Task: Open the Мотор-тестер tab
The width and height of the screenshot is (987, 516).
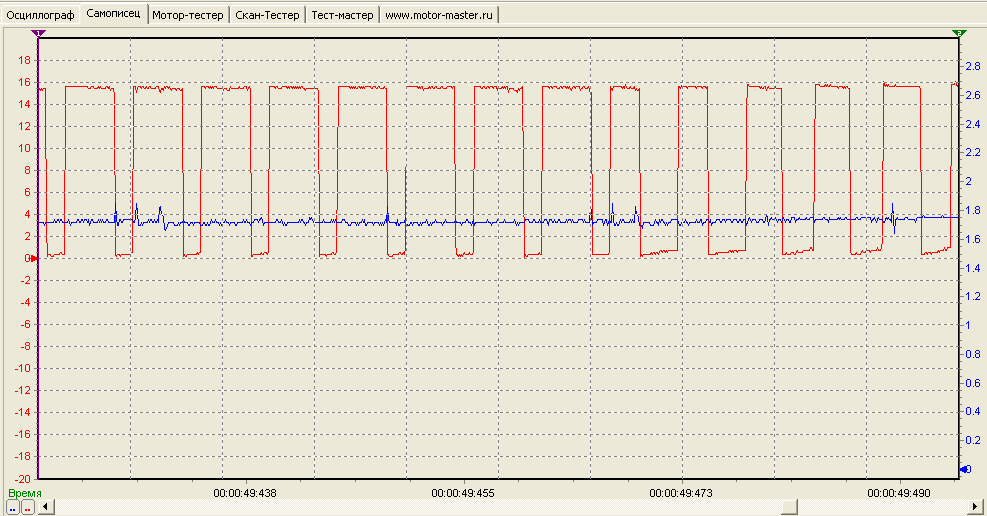Action: [x=188, y=15]
